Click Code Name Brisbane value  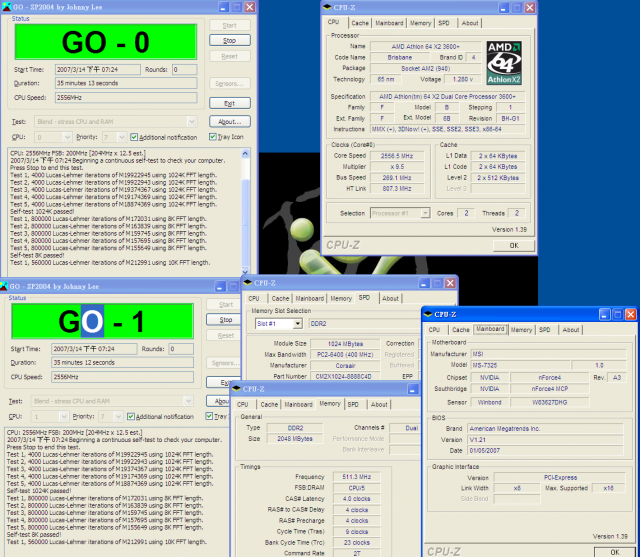tap(400, 58)
